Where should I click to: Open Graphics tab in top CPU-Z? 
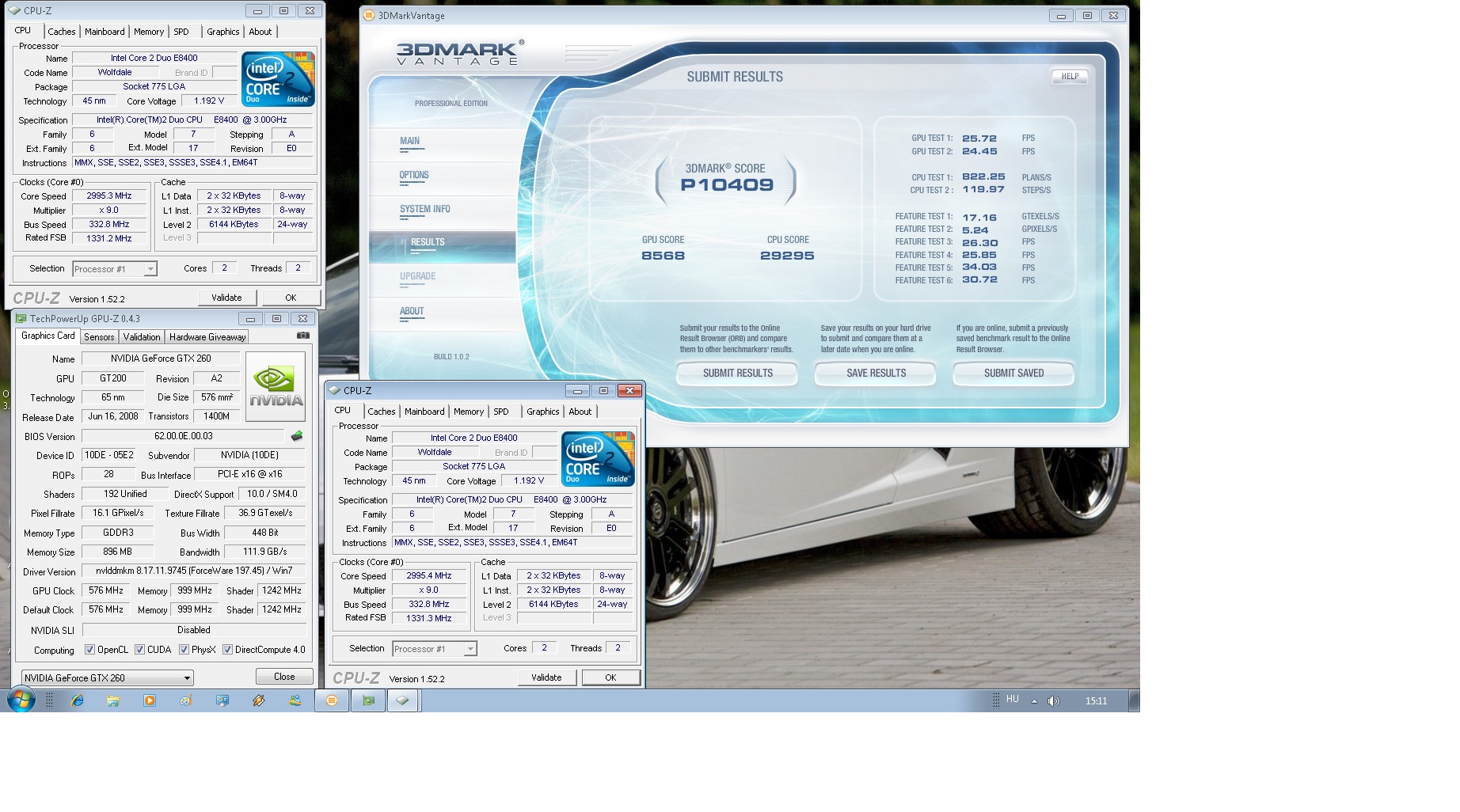(222, 32)
